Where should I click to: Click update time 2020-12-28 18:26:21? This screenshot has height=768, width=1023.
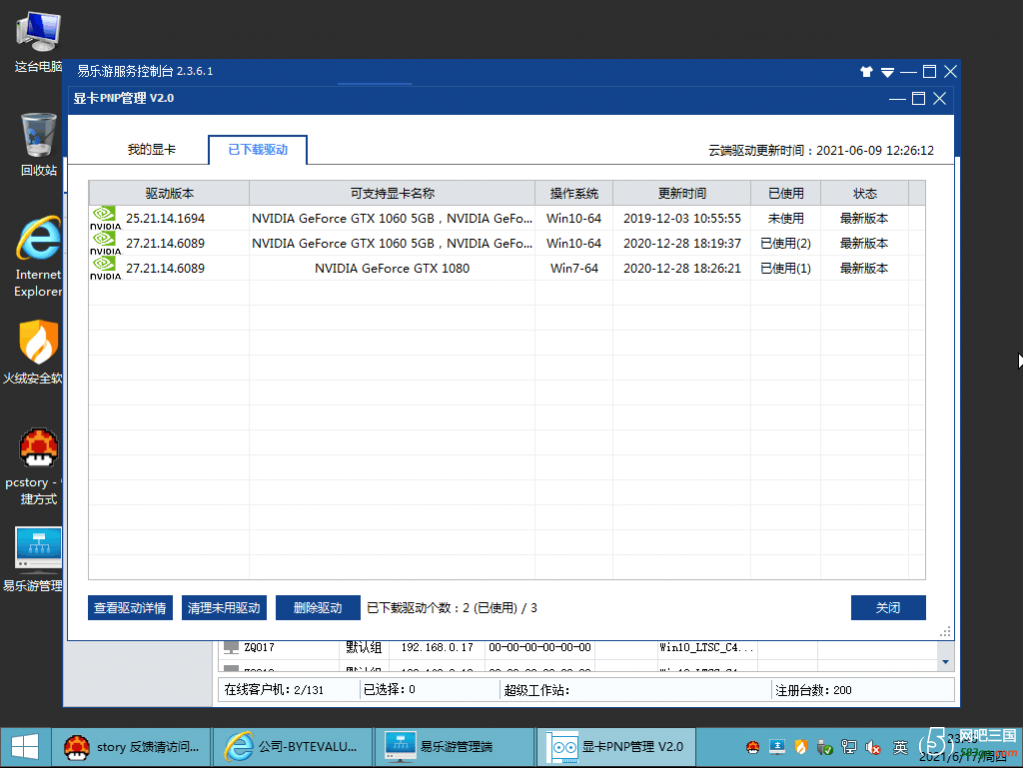click(682, 268)
